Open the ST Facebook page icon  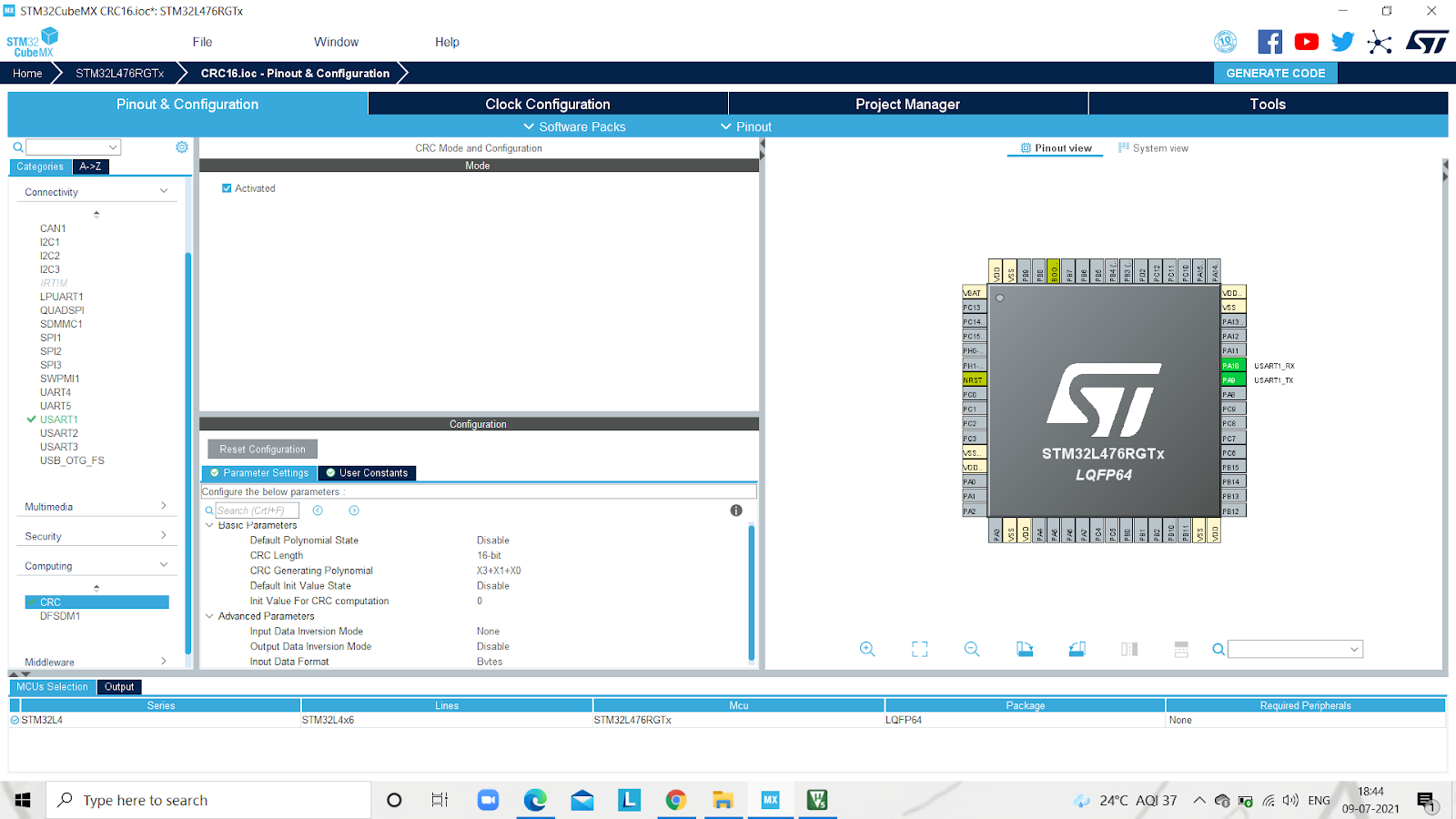click(x=1269, y=42)
